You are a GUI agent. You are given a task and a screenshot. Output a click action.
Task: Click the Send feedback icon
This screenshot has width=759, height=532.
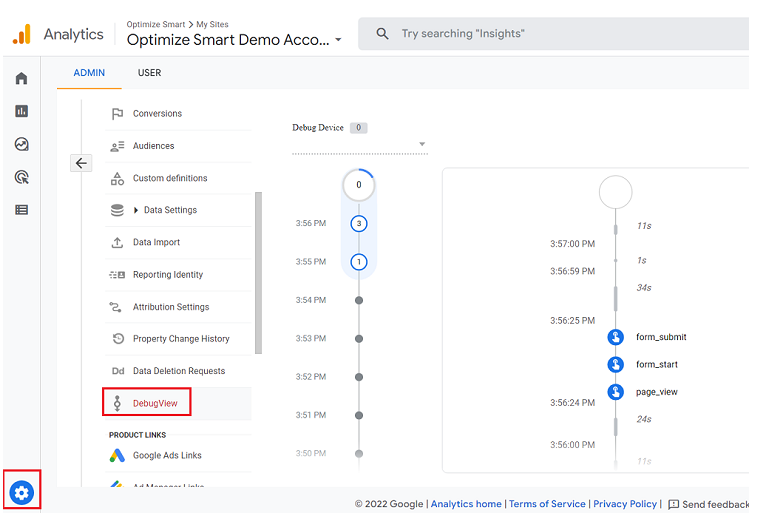point(673,505)
